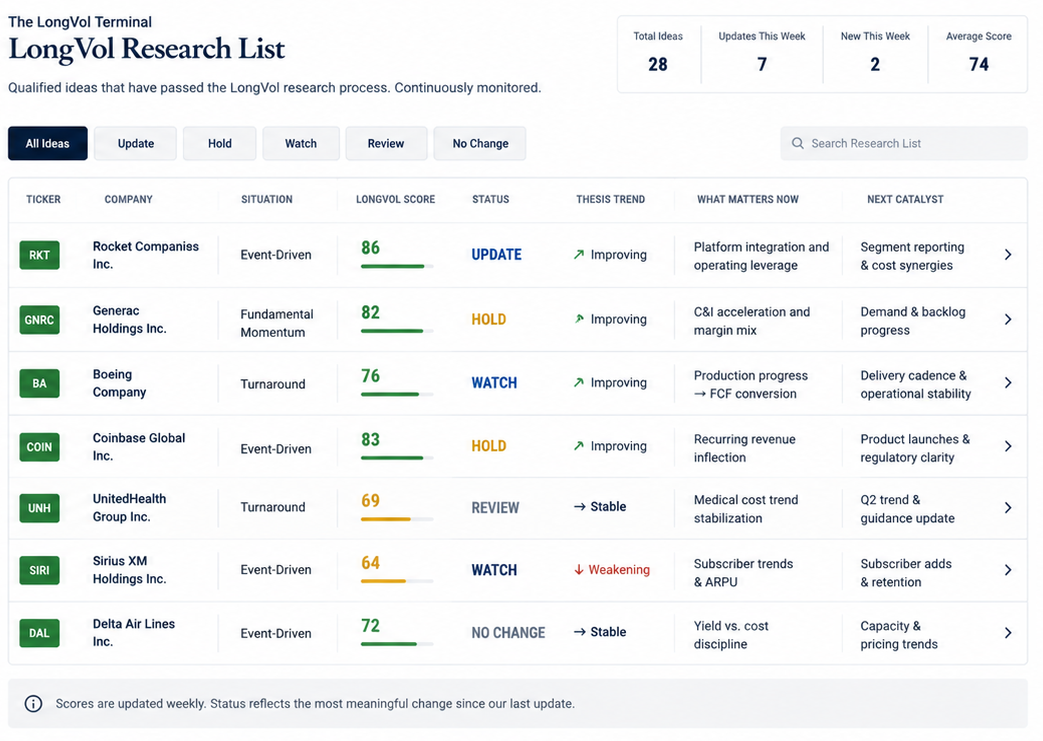
Task: Click 'Product launches & regulatory clarity' cell
Action: click(x=915, y=448)
